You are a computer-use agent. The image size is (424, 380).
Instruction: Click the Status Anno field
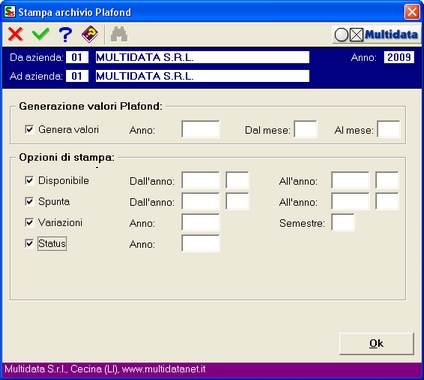[200, 243]
